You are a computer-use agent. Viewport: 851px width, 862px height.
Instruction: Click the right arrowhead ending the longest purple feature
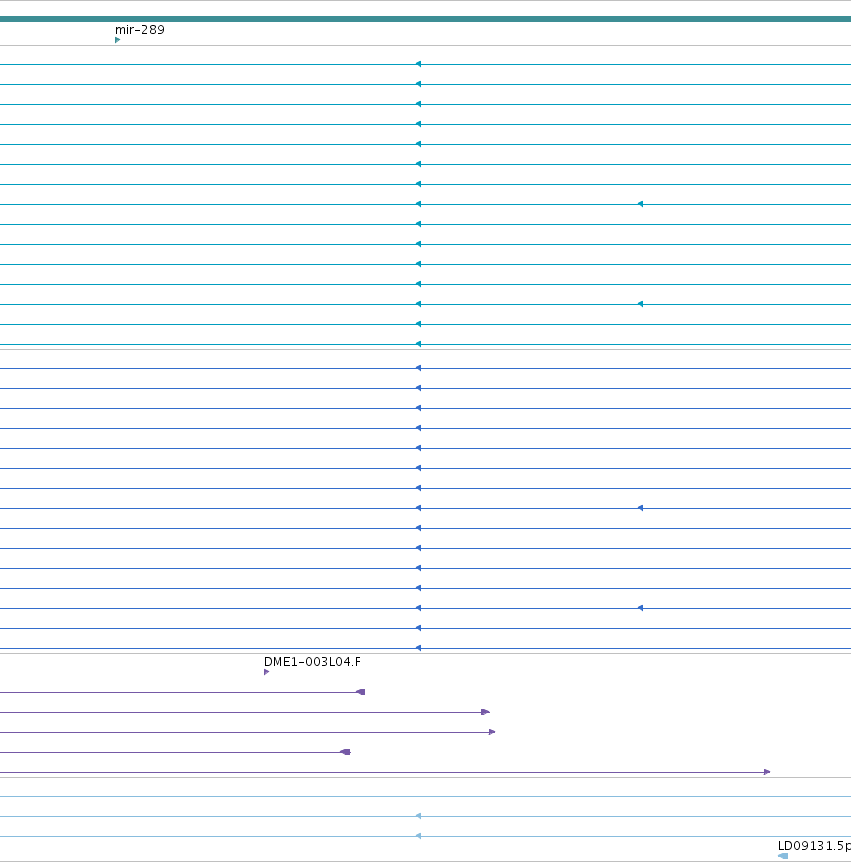pos(767,772)
